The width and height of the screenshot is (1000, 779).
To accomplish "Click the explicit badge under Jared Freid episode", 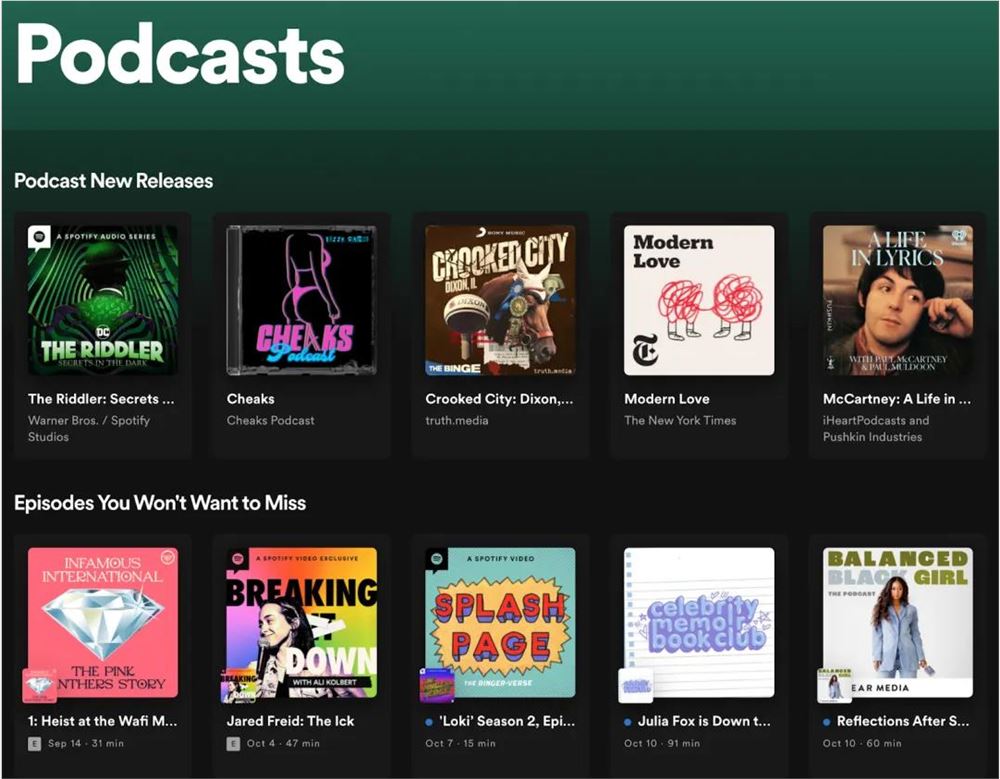I will (233, 743).
